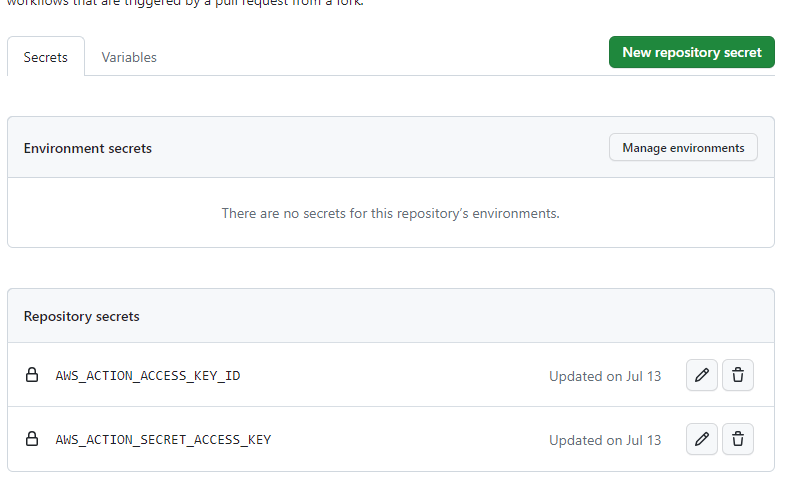797x491 pixels.
Task: Switch to the Secrets tab
Action: [x=46, y=56]
